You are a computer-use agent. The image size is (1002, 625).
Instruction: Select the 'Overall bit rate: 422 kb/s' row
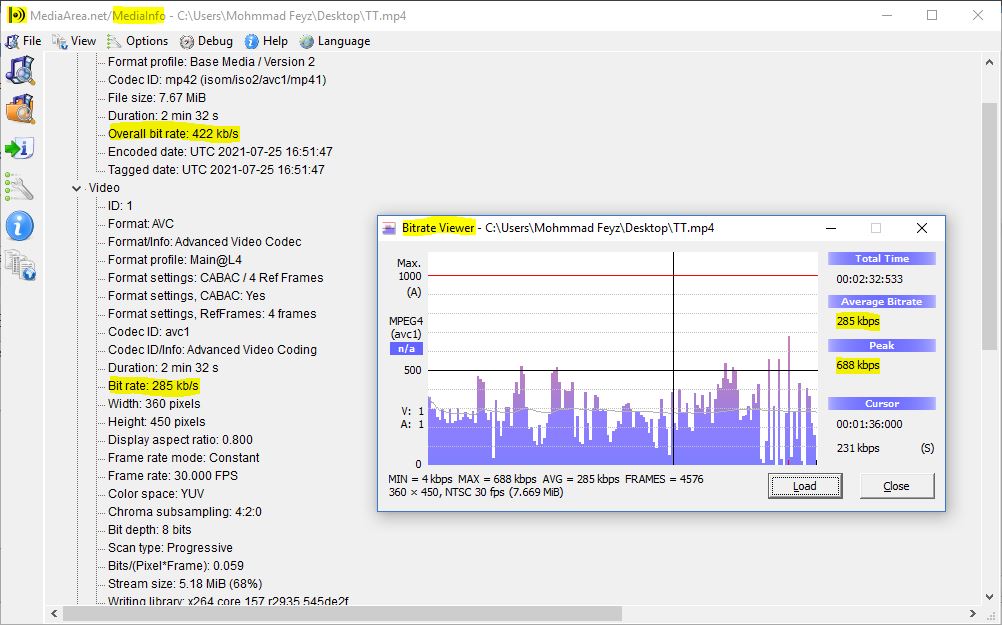[173, 134]
